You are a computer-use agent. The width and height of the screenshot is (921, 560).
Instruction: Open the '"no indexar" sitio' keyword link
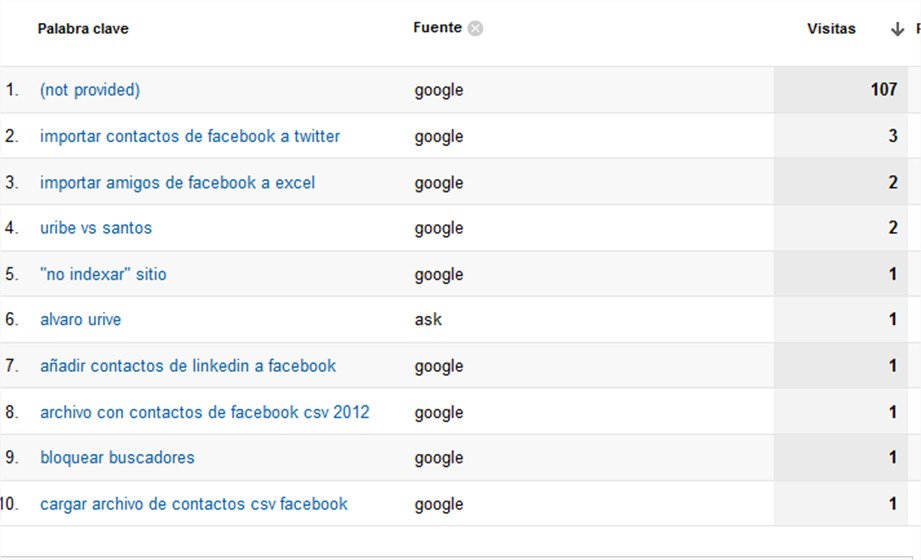pyautogui.click(x=103, y=274)
